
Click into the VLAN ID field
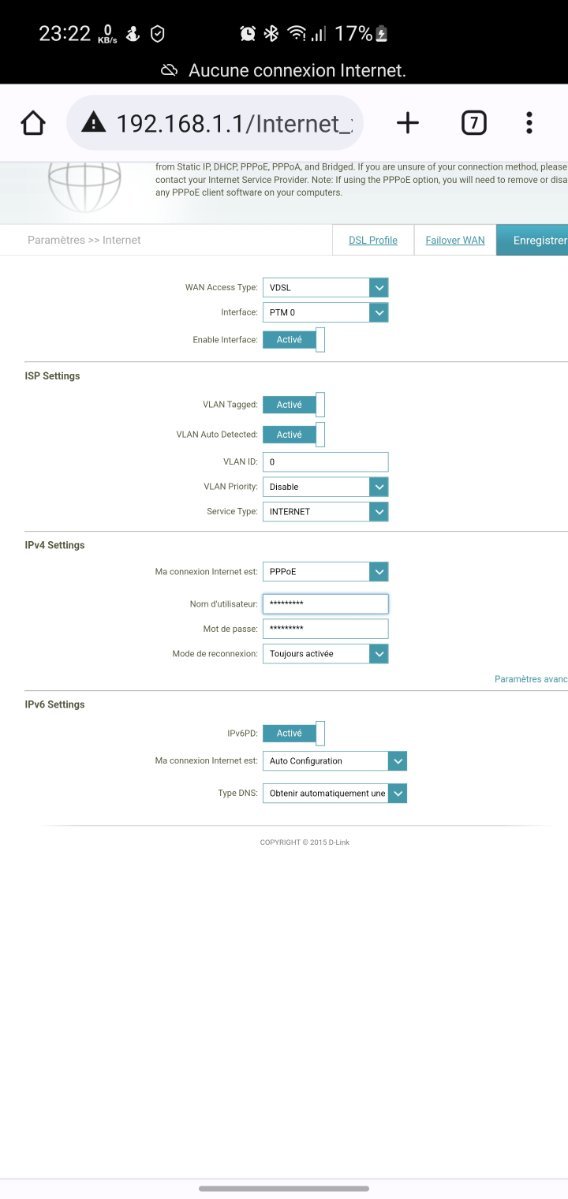coord(325,462)
